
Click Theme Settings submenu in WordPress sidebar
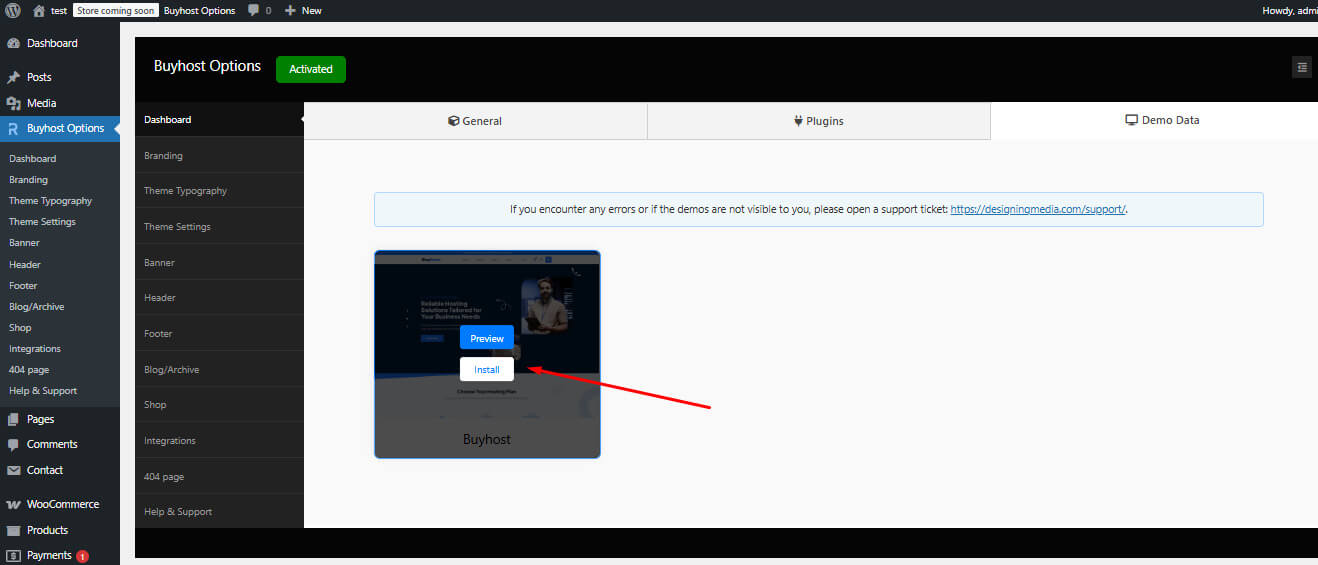42,222
